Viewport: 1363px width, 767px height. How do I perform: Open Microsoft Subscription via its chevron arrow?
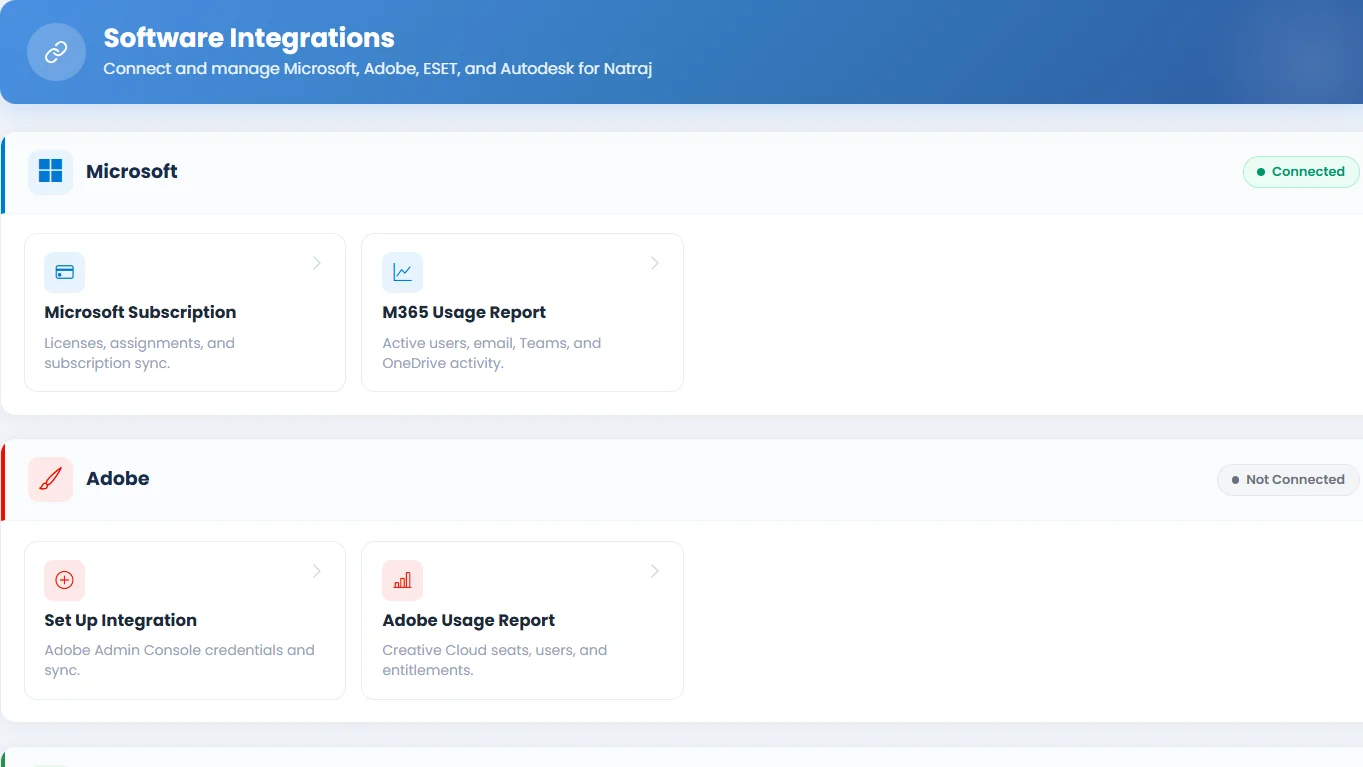click(316, 263)
